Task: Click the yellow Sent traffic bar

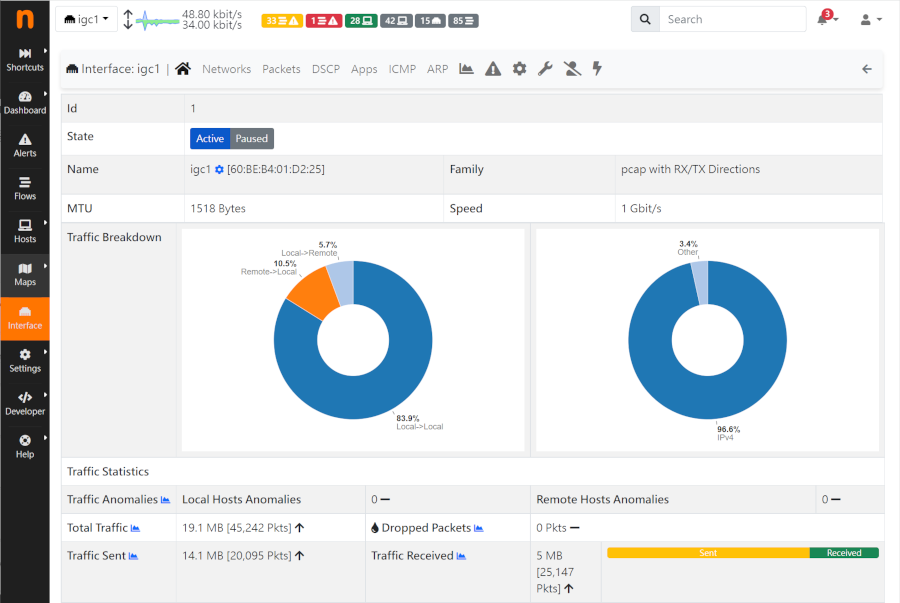Action: click(x=708, y=552)
